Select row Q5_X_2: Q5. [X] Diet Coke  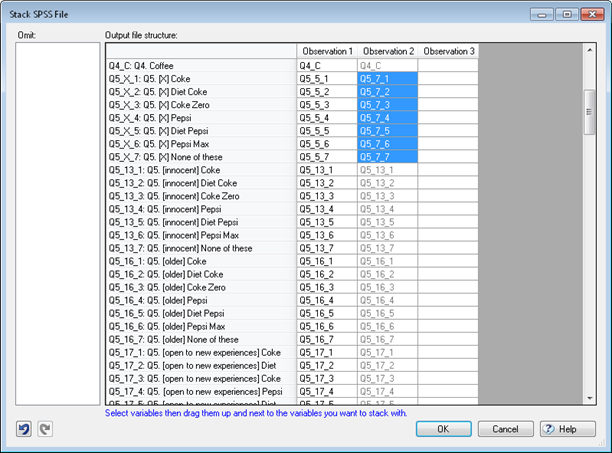click(x=201, y=92)
